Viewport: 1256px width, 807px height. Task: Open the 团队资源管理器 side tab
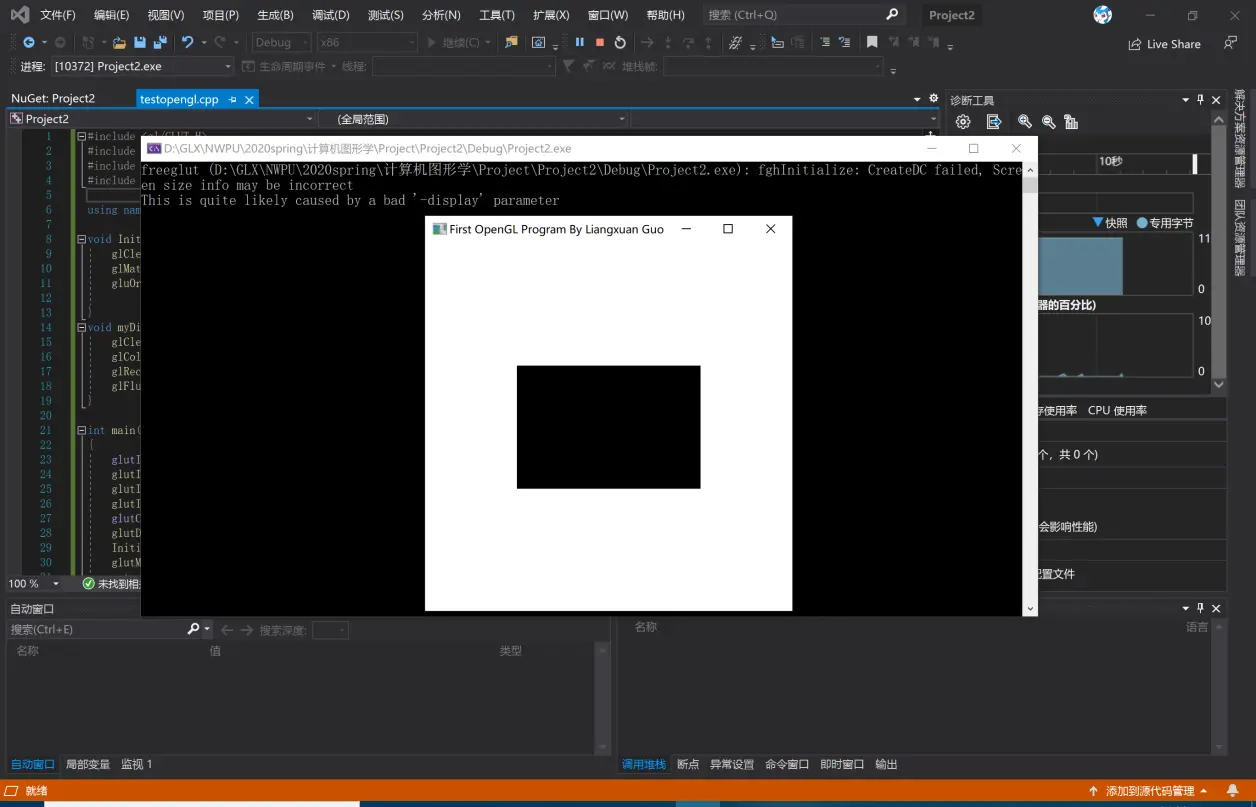click(x=1240, y=238)
